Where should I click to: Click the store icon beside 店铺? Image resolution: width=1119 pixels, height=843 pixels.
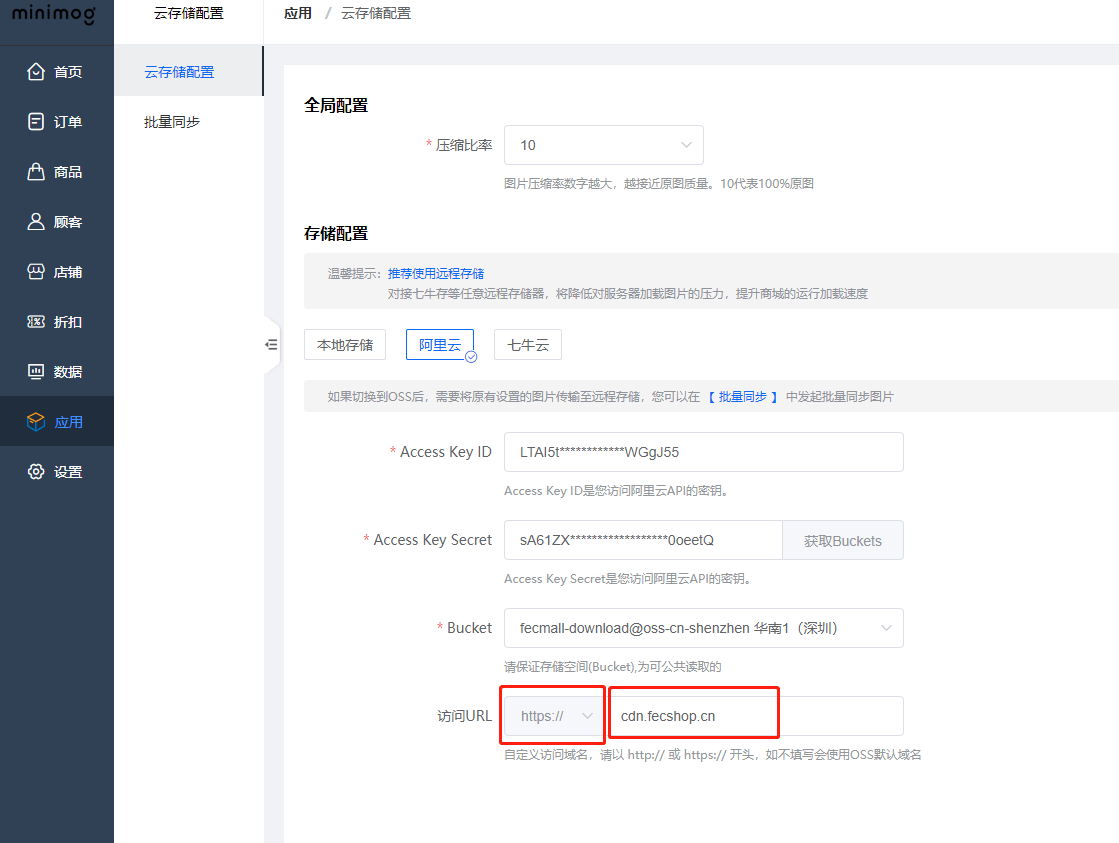coord(36,271)
